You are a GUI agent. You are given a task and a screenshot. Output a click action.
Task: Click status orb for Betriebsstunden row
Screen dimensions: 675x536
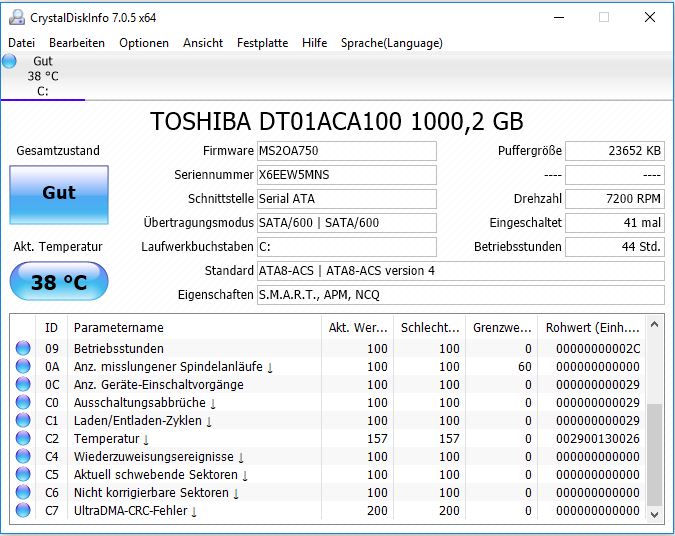[x=23, y=348]
